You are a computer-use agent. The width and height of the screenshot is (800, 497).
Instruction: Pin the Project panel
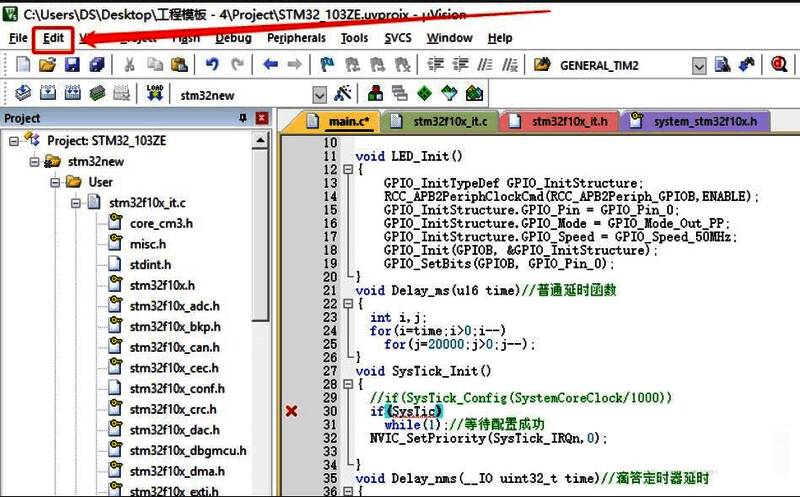(x=242, y=119)
